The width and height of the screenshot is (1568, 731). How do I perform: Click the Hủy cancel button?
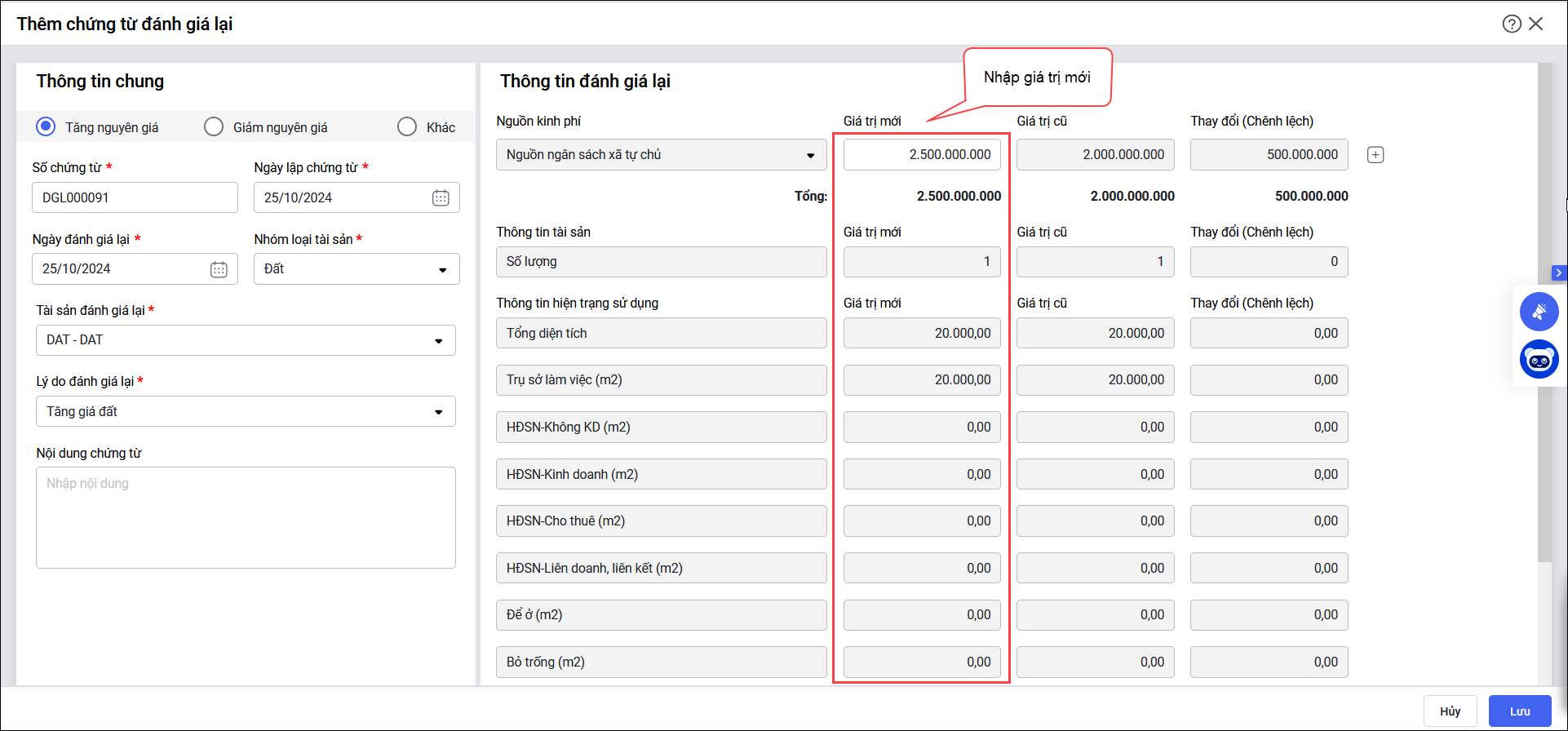(1450, 711)
